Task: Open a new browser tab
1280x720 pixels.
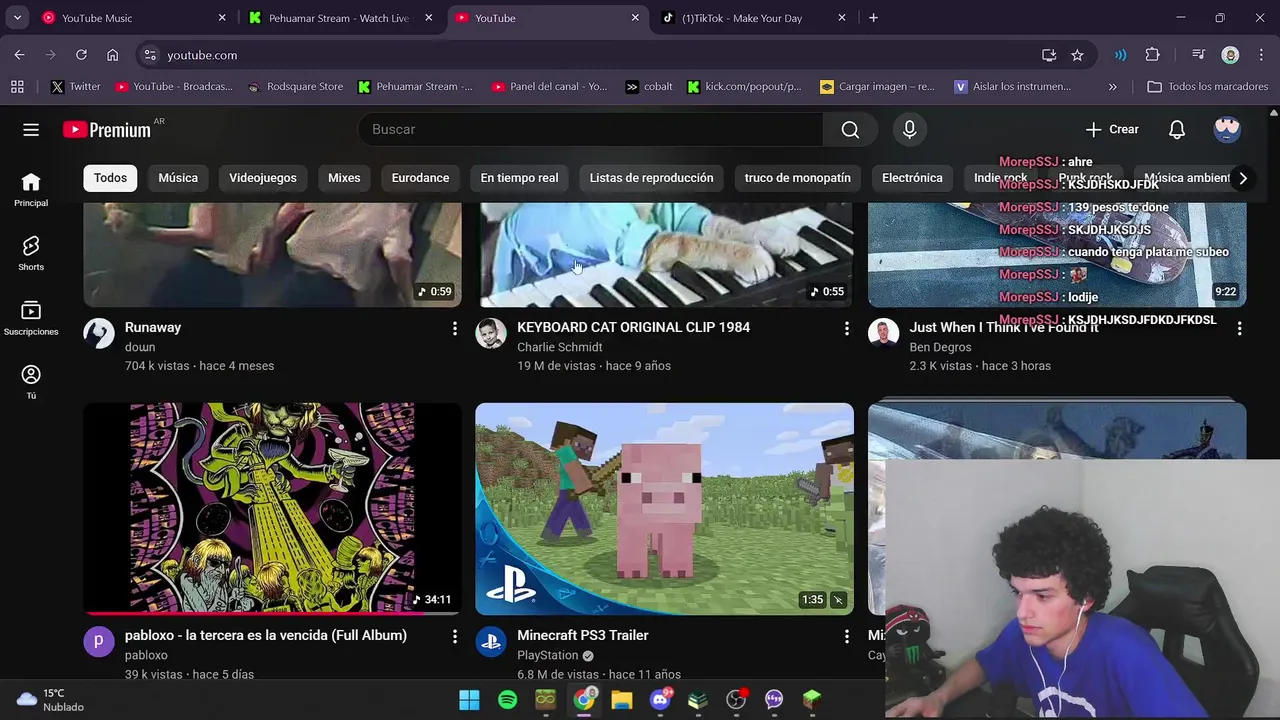Action: pyautogui.click(x=873, y=18)
